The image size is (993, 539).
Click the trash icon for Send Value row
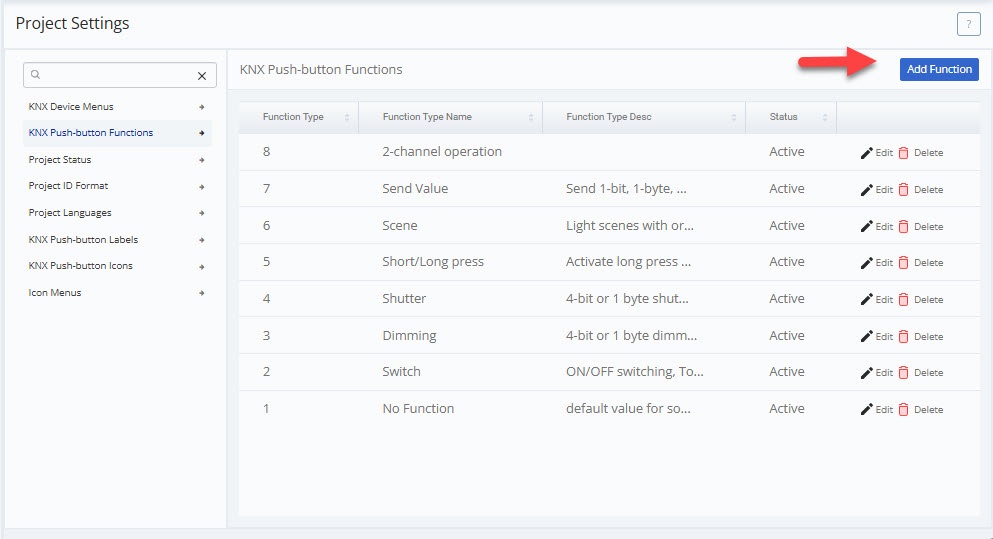[904, 189]
